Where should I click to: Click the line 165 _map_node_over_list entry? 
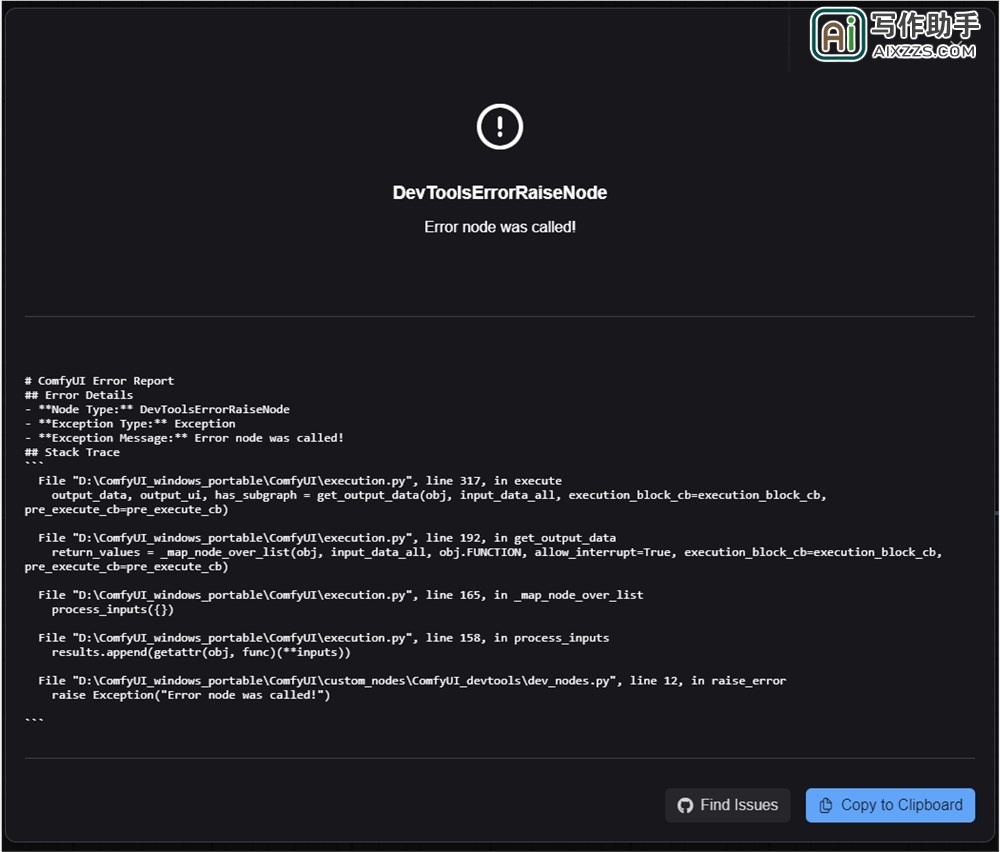pos(340,595)
